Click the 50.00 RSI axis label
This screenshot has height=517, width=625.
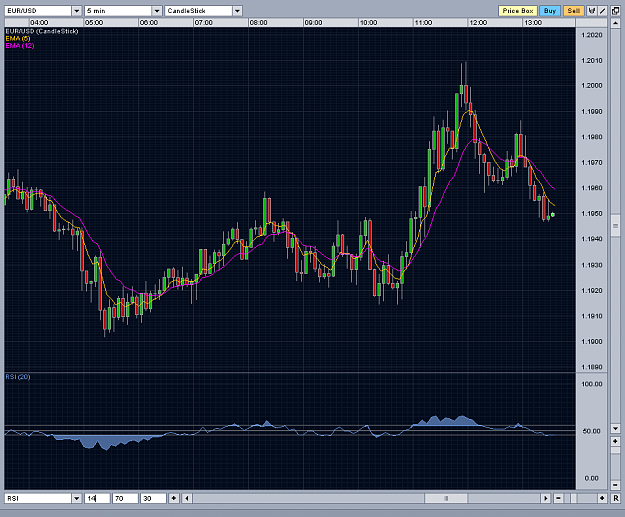591,431
